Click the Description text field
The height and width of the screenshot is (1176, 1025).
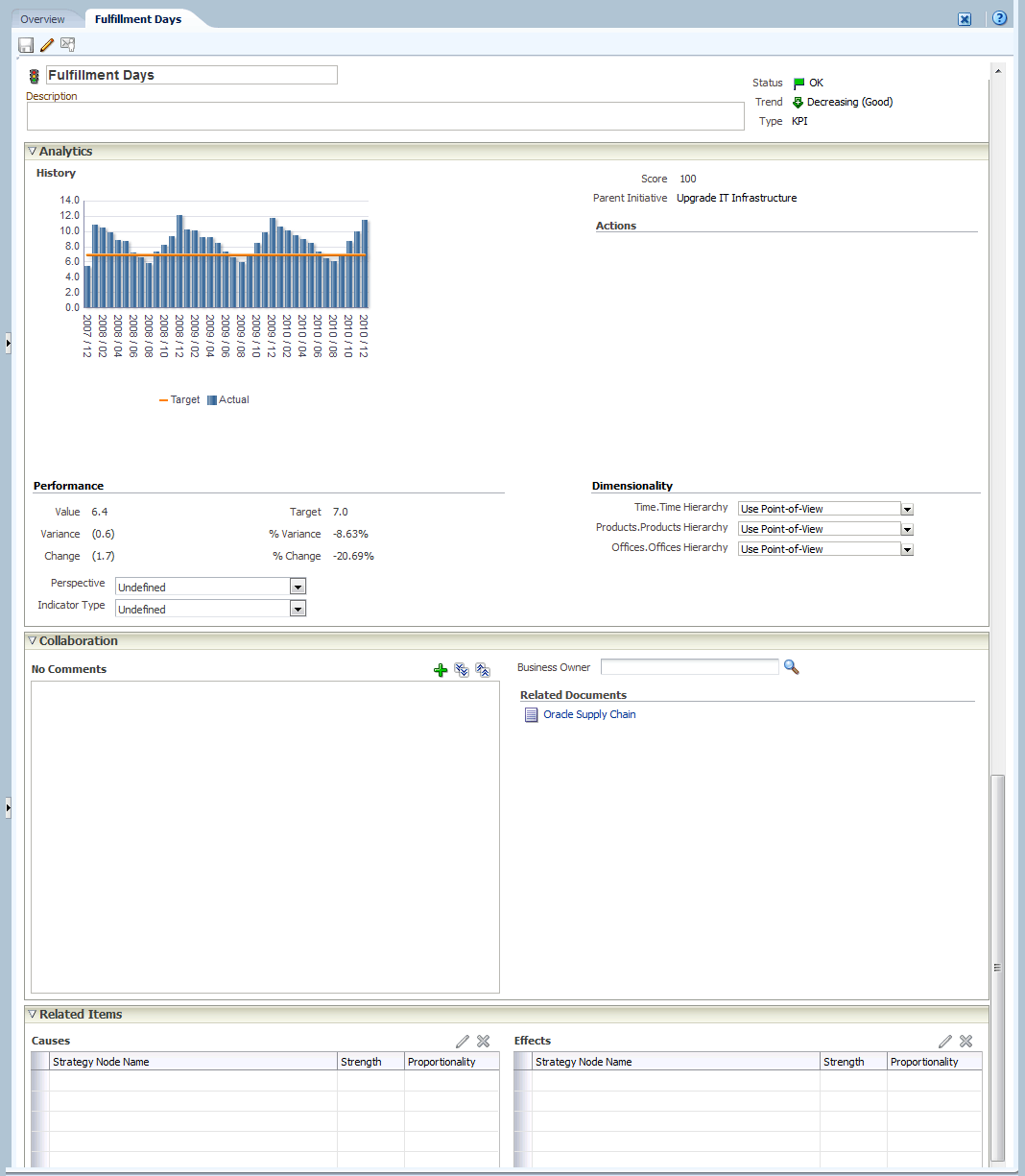tap(385, 116)
